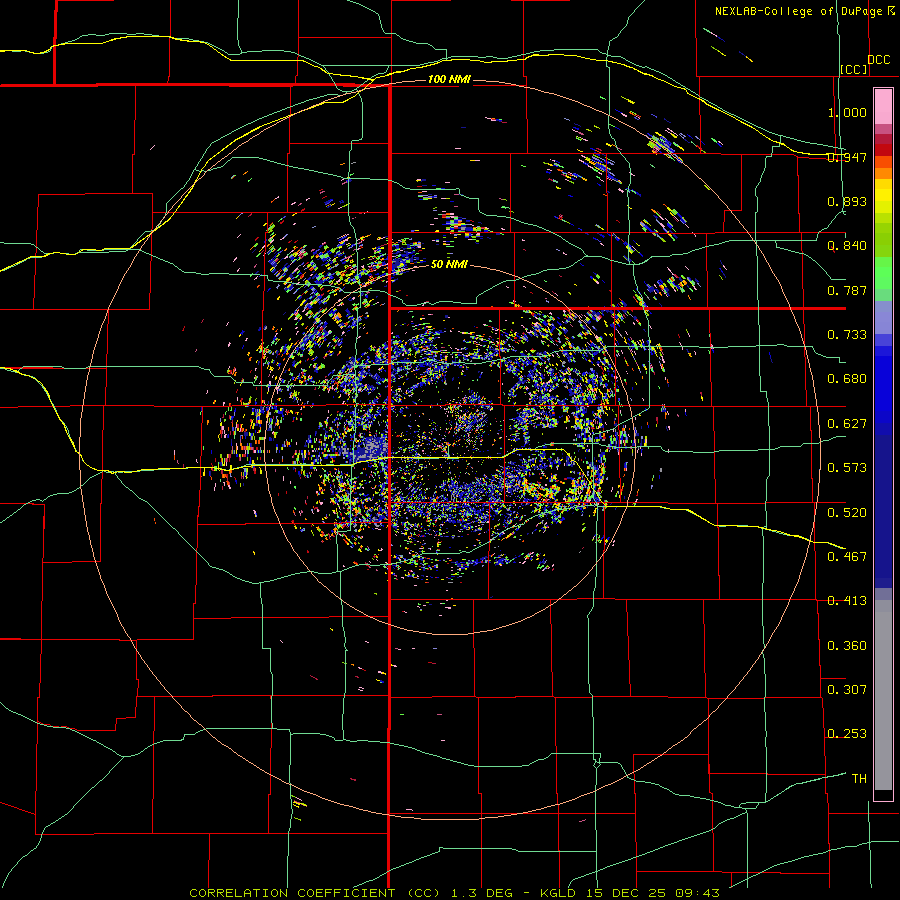Viewport: 900px width, 900px height.
Task: Click the KGLD radar site identifier
Action: tap(557, 893)
